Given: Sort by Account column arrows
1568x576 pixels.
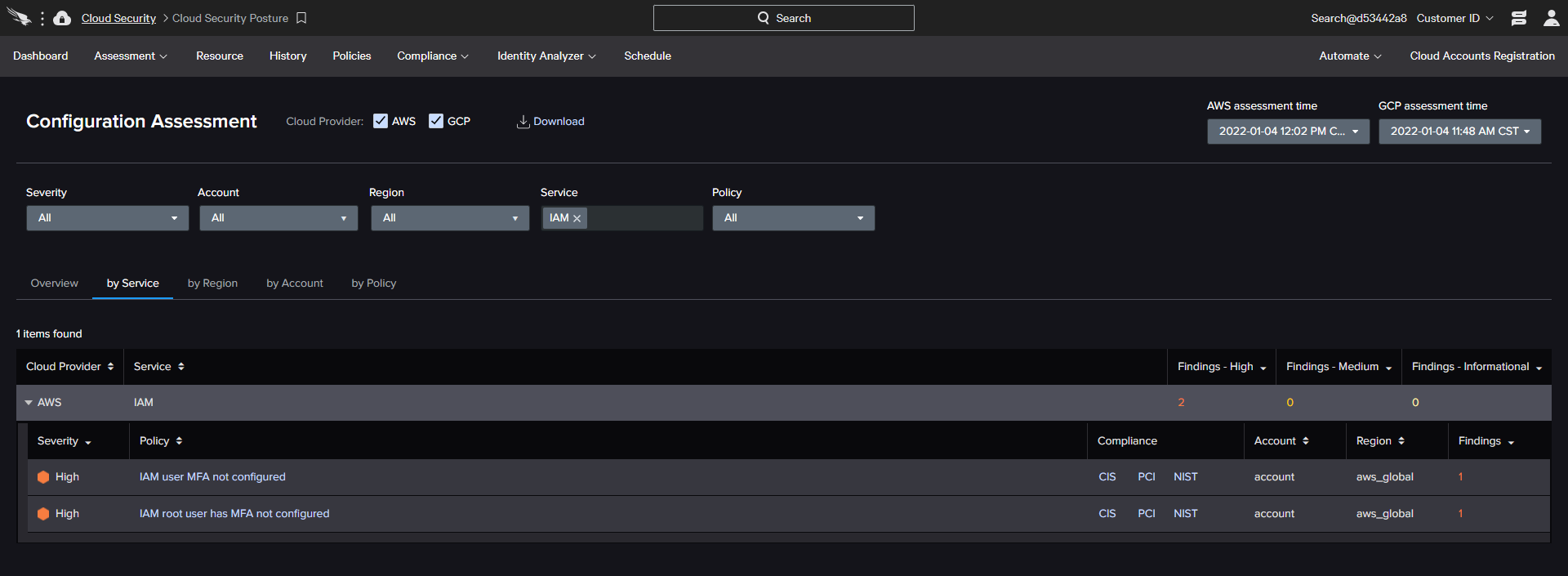Looking at the screenshot, I should coord(1305,441).
